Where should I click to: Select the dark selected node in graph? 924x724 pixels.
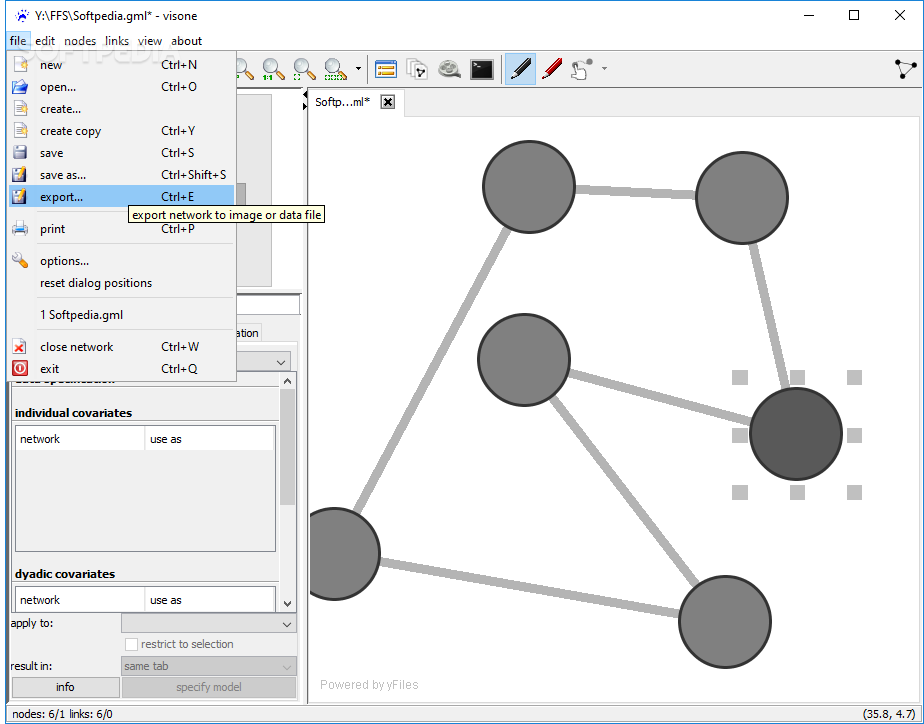pos(796,434)
